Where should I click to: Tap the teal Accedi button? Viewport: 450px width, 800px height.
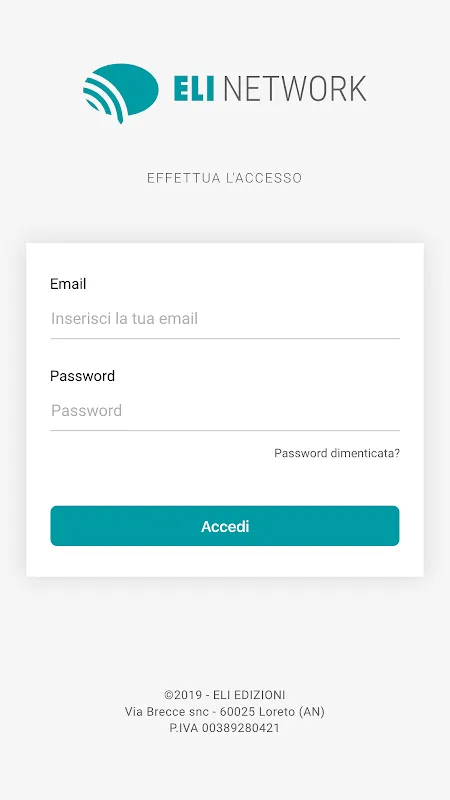pos(224,526)
